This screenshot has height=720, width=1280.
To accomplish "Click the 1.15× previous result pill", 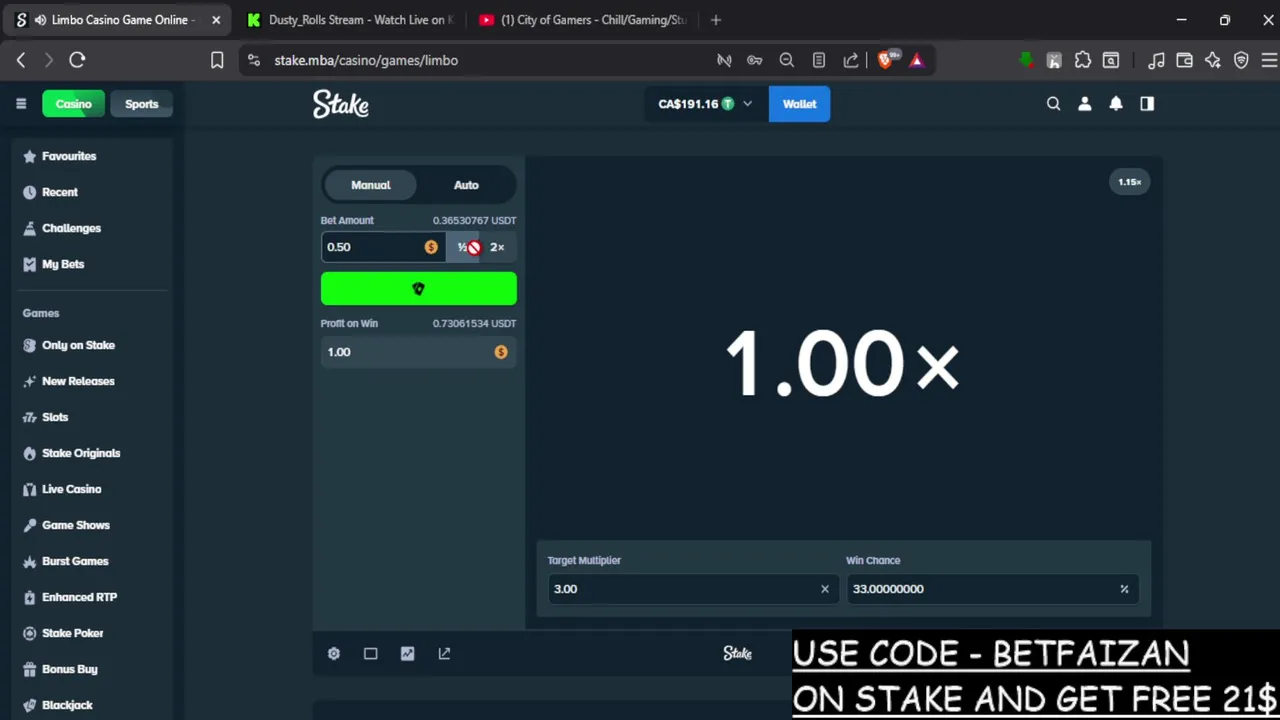I will pos(1129,182).
